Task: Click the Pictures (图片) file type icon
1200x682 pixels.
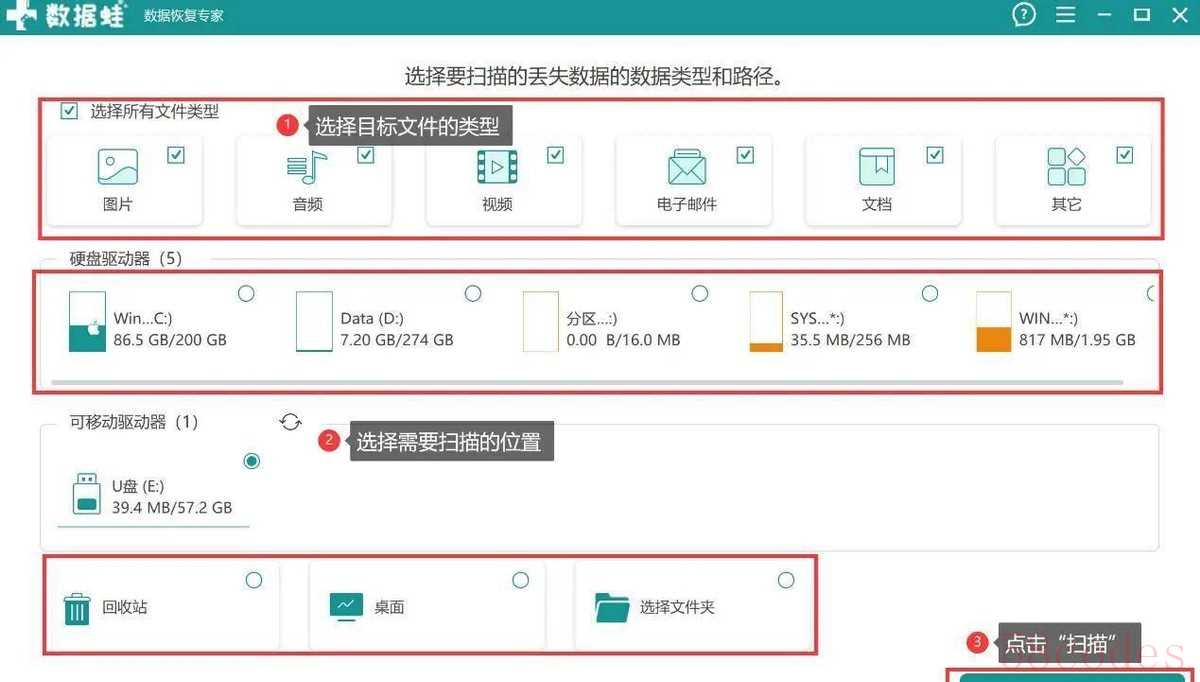Action: pyautogui.click(x=117, y=167)
